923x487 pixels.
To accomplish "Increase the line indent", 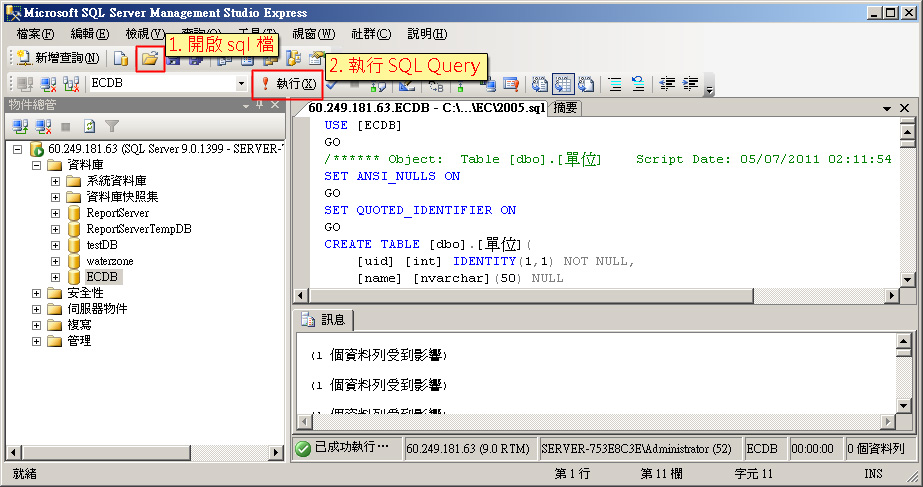I will 690,84.
